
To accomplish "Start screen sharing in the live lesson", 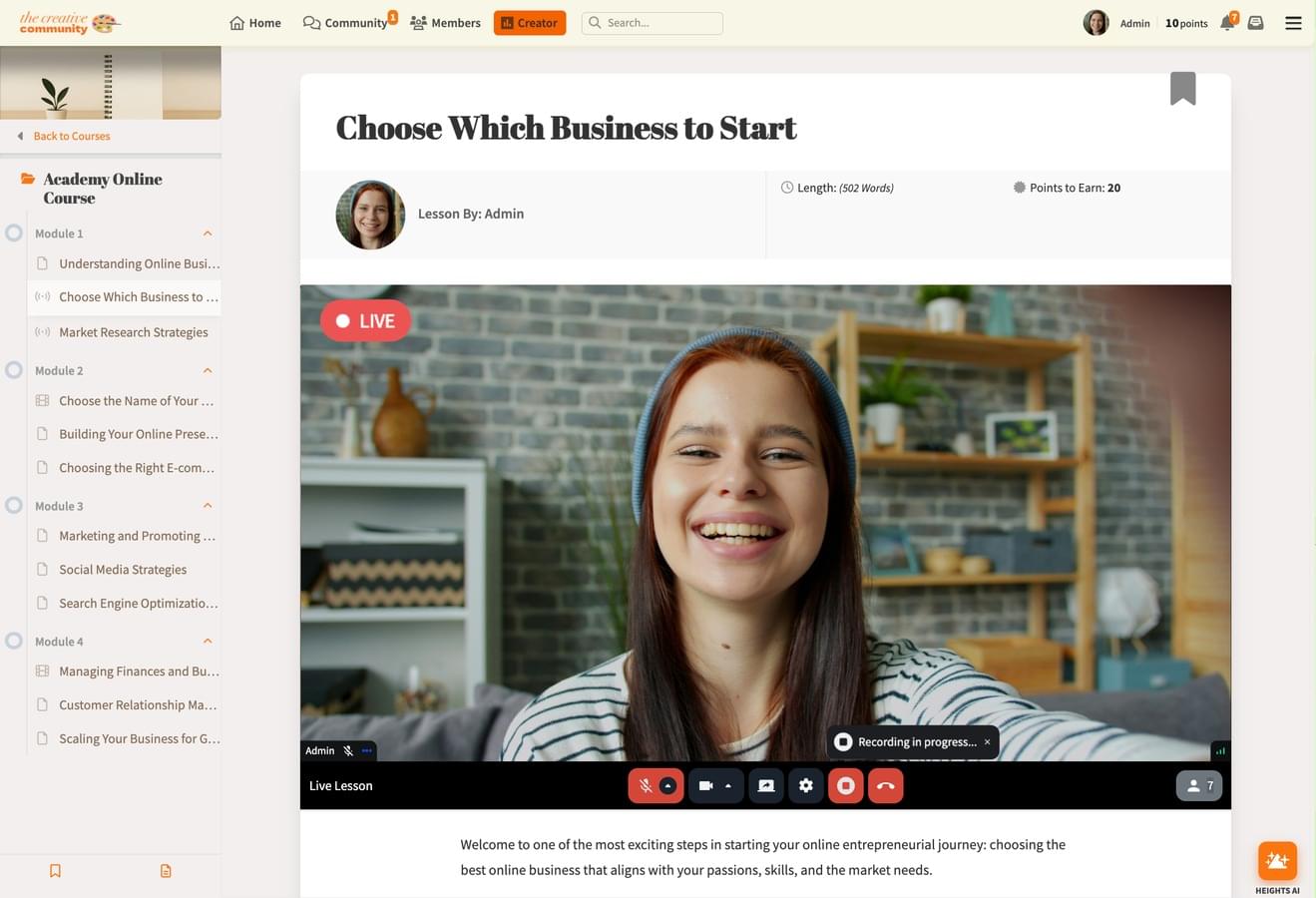I will click(x=765, y=785).
